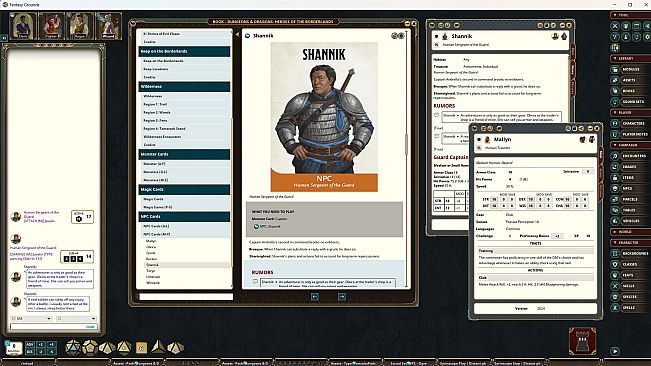
Task: Pick the d12 die in dice tray
Action: pos(89,347)
